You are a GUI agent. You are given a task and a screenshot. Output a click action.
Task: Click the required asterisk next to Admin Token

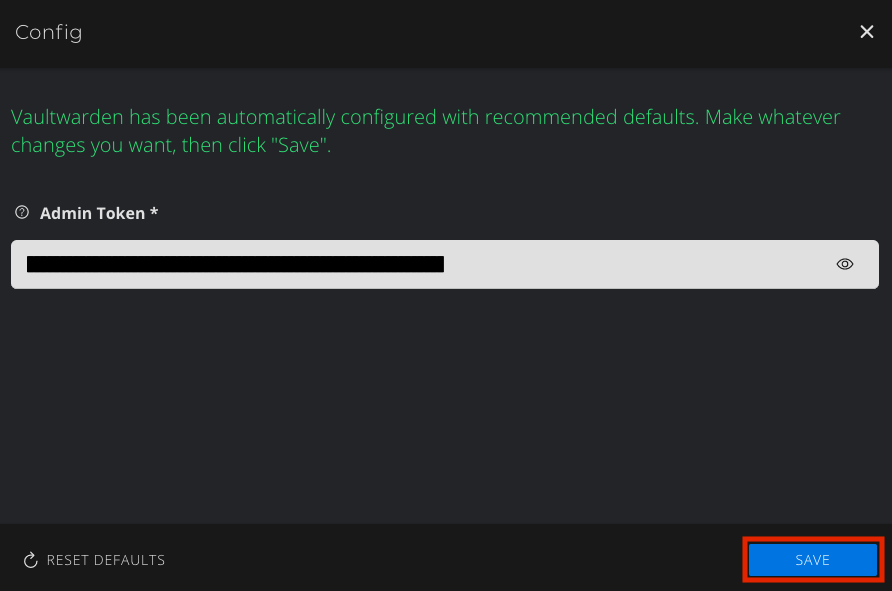coord(154,212)
